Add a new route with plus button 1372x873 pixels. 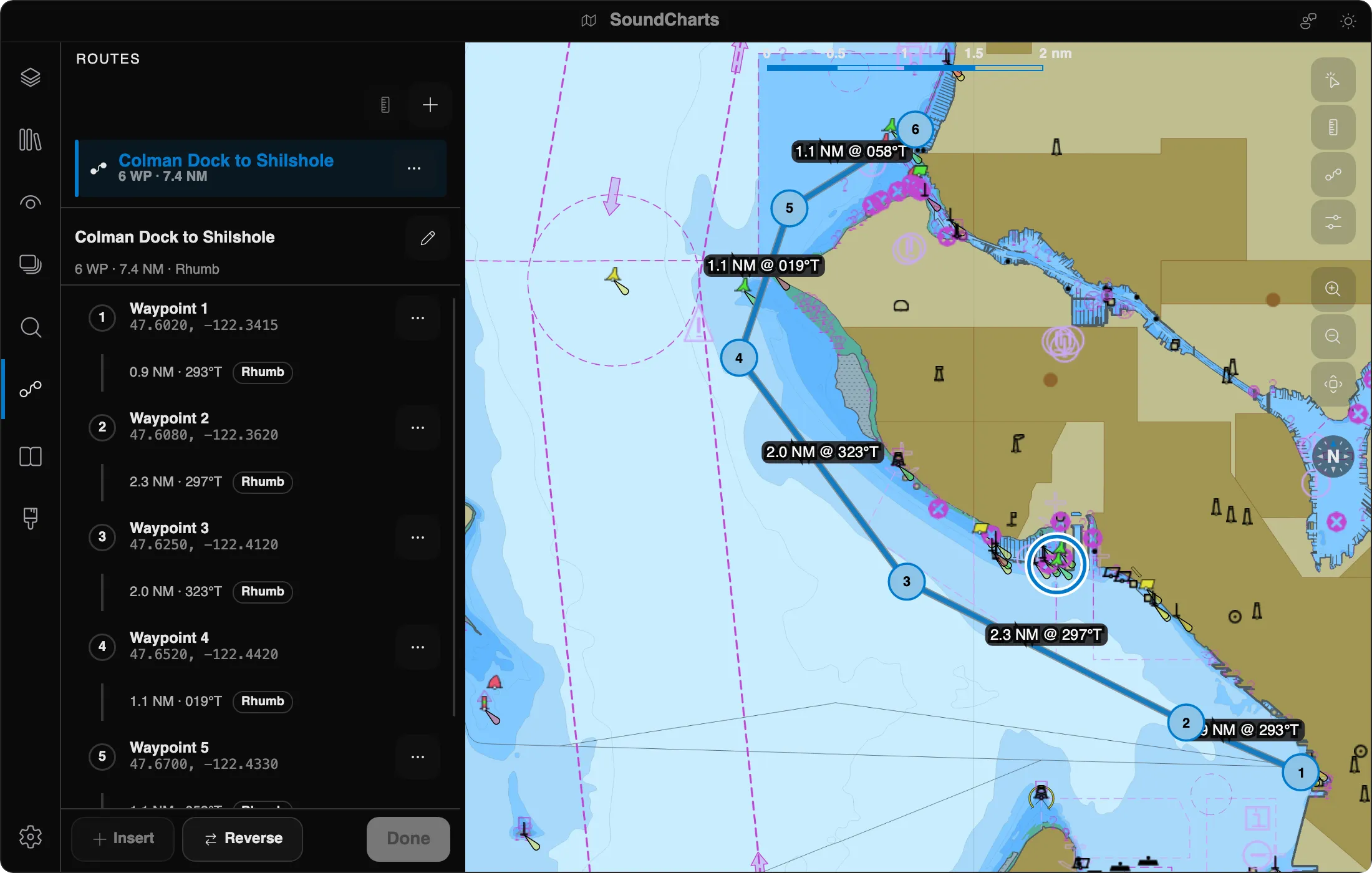pyautogui.click(x=430, y=105)
